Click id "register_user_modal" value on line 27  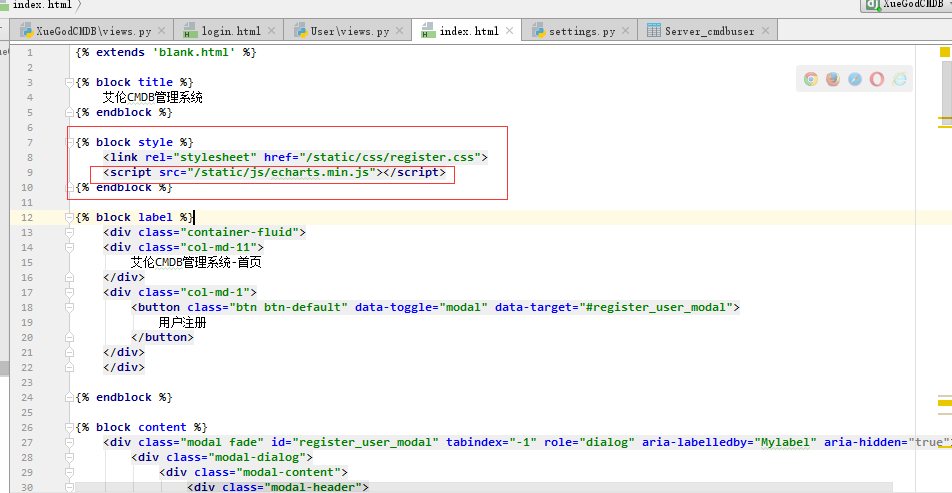coord(366,443)
